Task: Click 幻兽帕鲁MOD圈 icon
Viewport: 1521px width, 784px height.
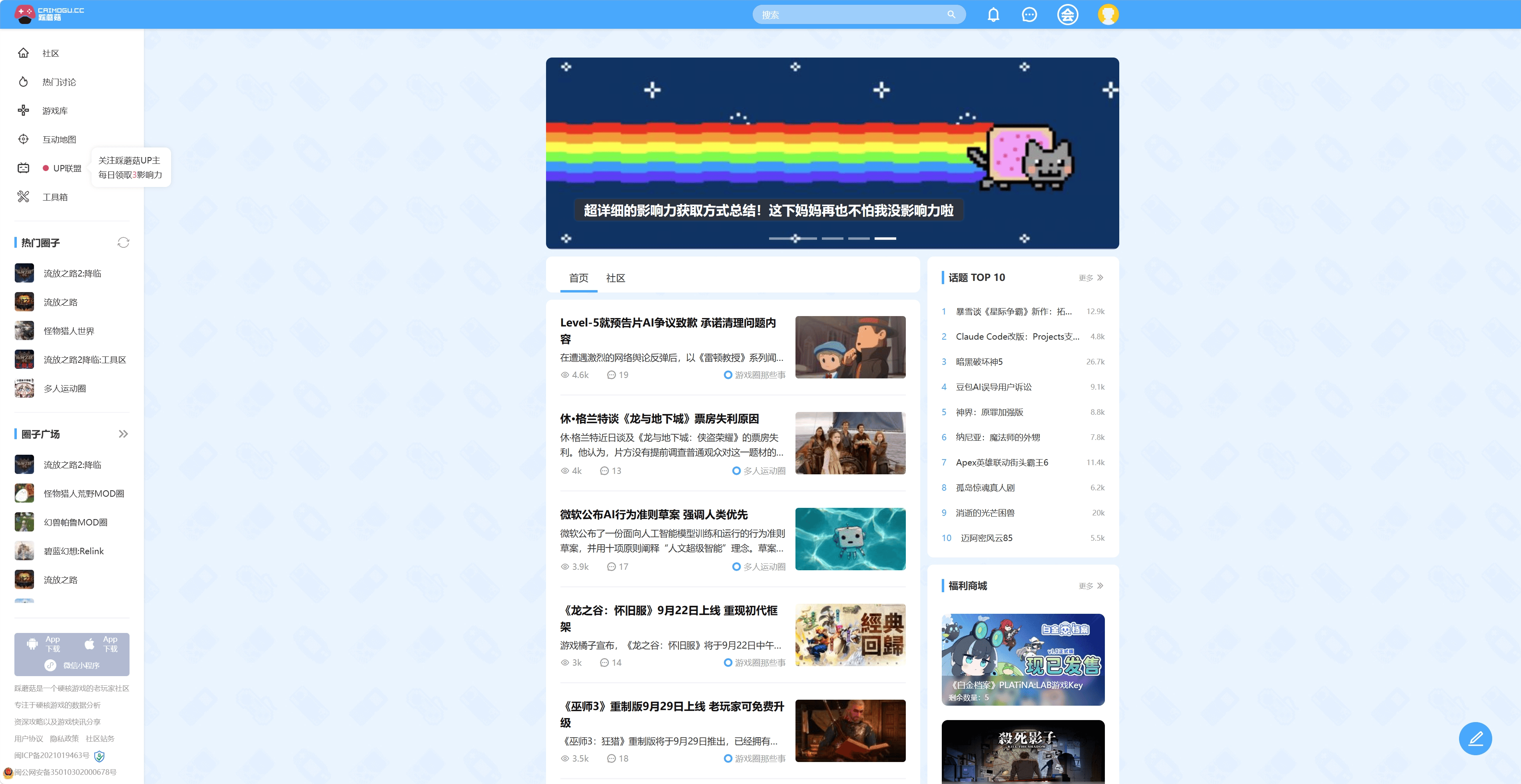Action: [24, 523]
